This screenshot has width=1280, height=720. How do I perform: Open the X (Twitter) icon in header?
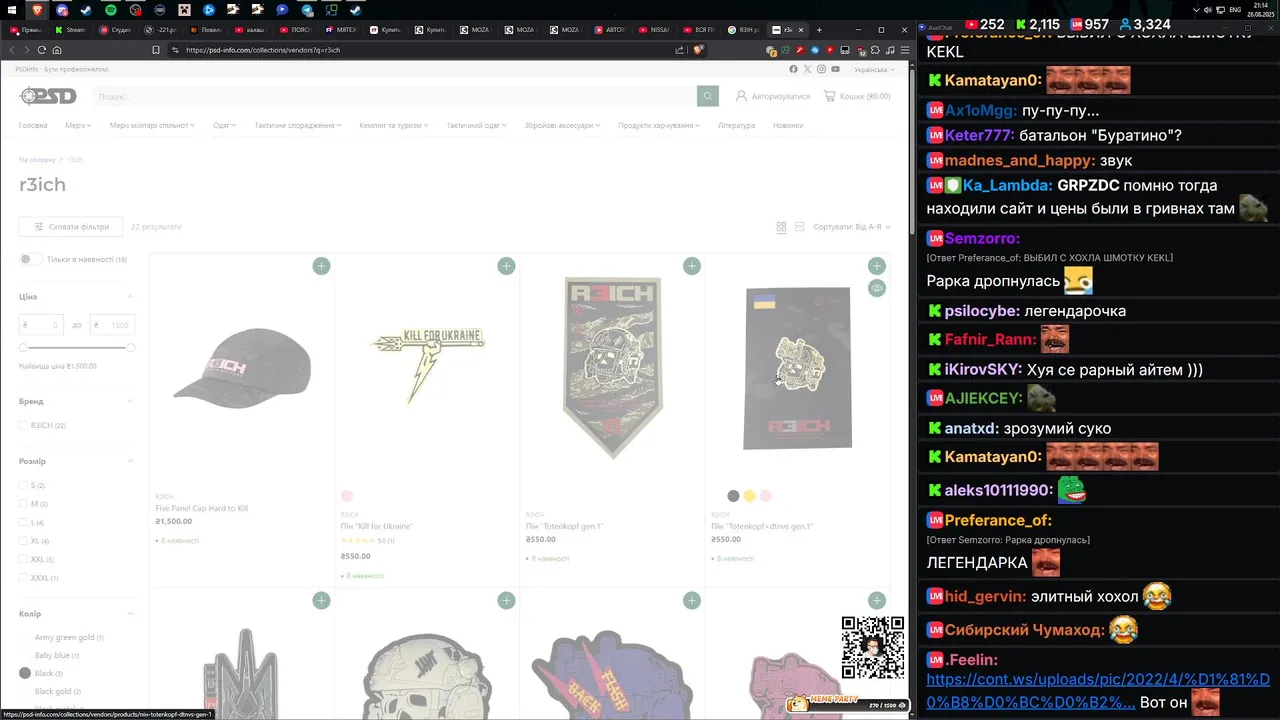tap(807, 69)
